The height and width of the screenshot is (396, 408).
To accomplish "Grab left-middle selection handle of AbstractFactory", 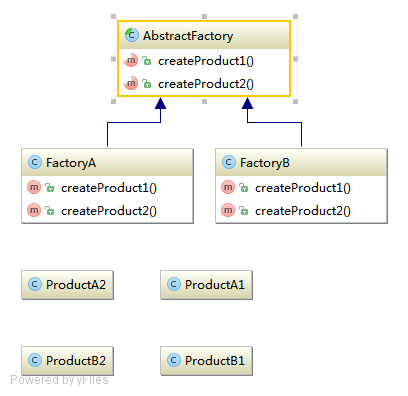I will pyautogui.click(x=113, y=59).
